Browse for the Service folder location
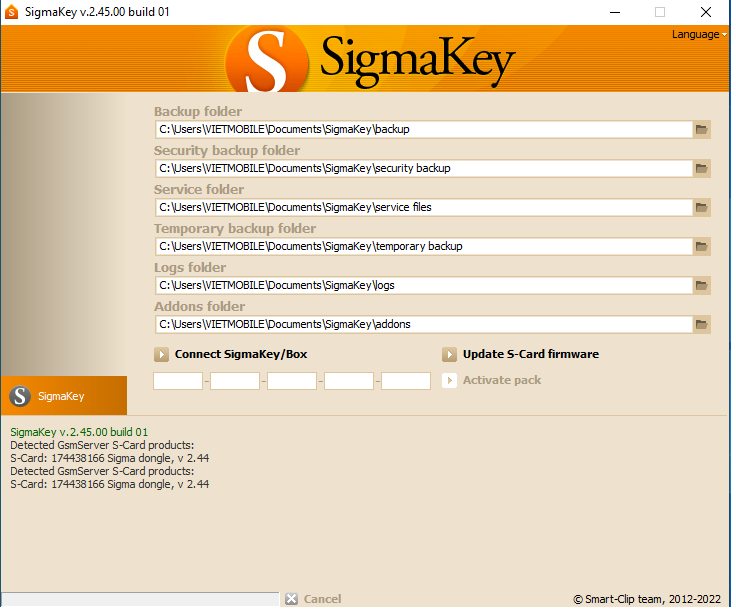Viewport: 736px width, 612px height. (x=701, y=207)
